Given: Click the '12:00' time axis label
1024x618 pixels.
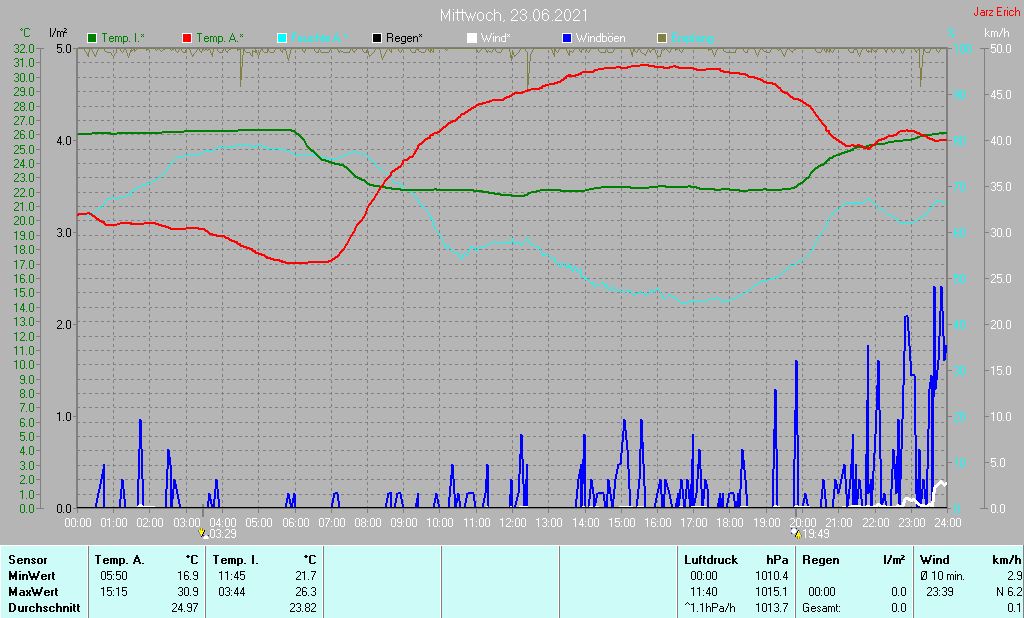Looking at the screenshot, I should point(513,523).
